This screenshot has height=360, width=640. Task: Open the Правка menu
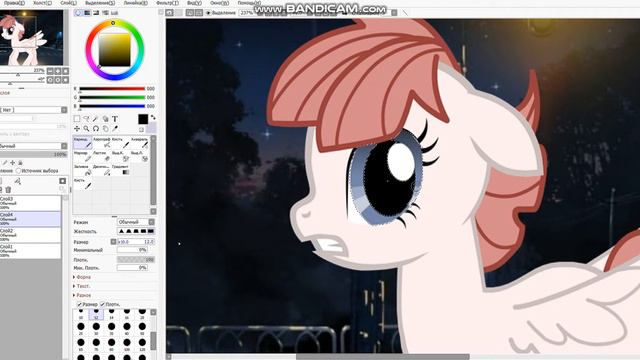[15, 3]
